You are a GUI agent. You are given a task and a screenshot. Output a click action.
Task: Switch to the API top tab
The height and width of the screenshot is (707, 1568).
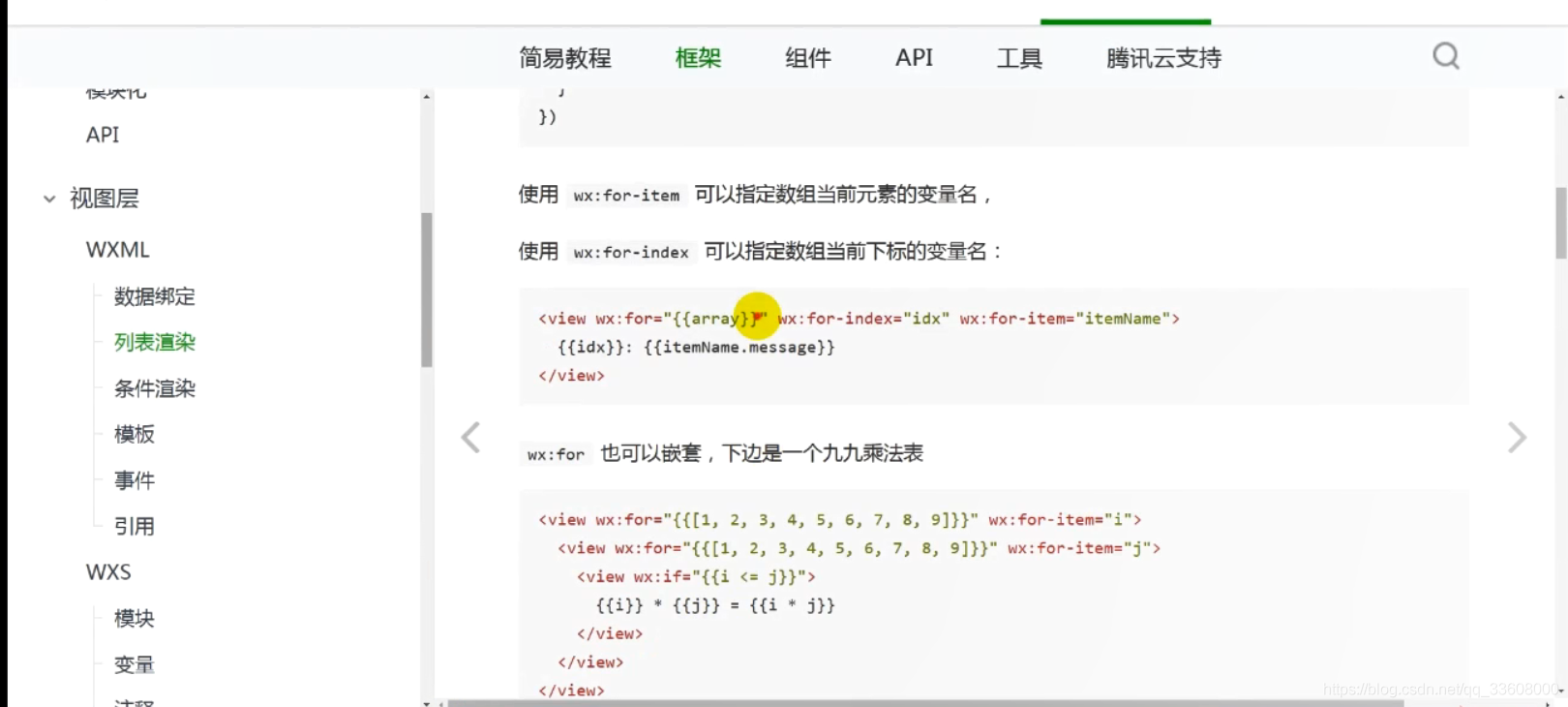914,58
